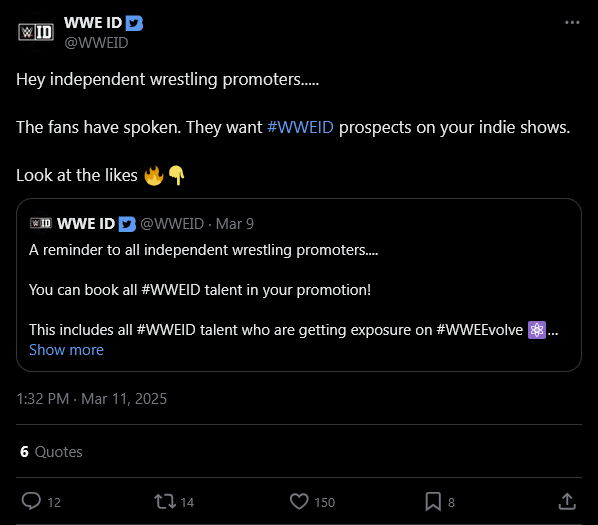The height and width of the screenshot is (525, 598).
Task: Click the 1:32 PM Mar 11, 2025 timestamp
Action: click(92, 399)
